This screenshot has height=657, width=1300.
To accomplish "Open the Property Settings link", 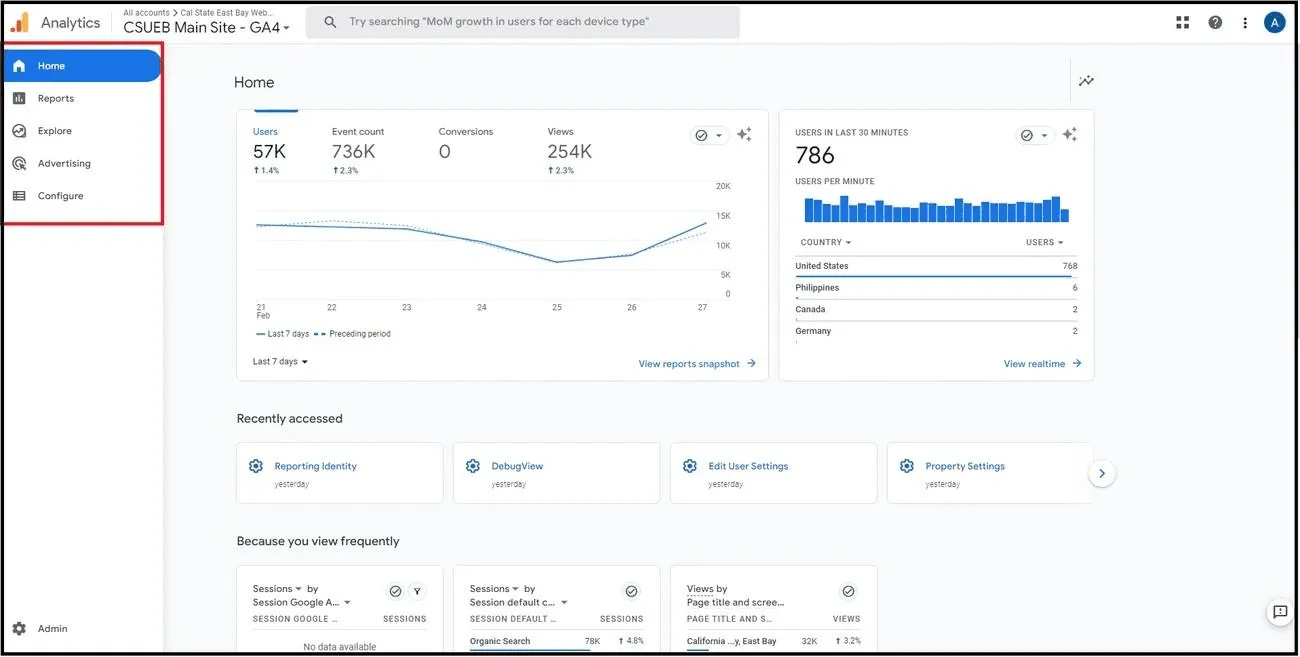I will (965, 466).
